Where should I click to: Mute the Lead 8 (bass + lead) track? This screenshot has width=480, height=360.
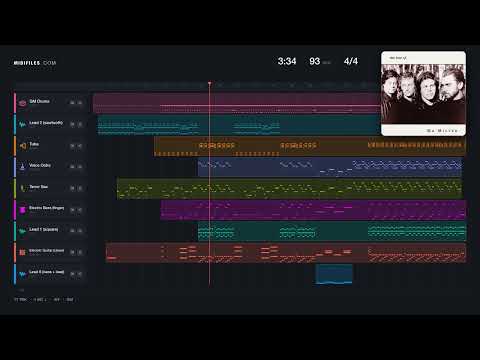tap(72, 274)
